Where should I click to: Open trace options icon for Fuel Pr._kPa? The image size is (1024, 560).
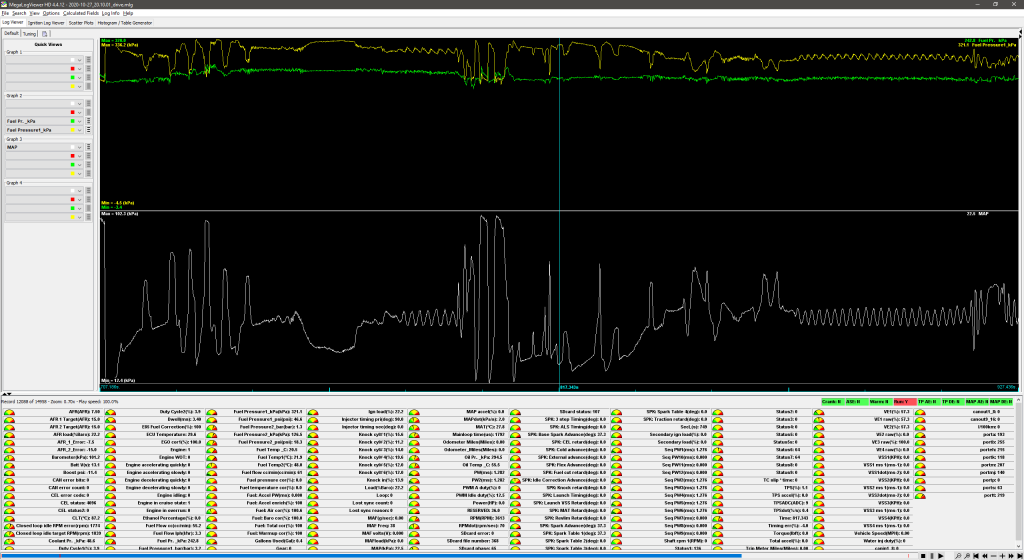(x=88, y=121)
